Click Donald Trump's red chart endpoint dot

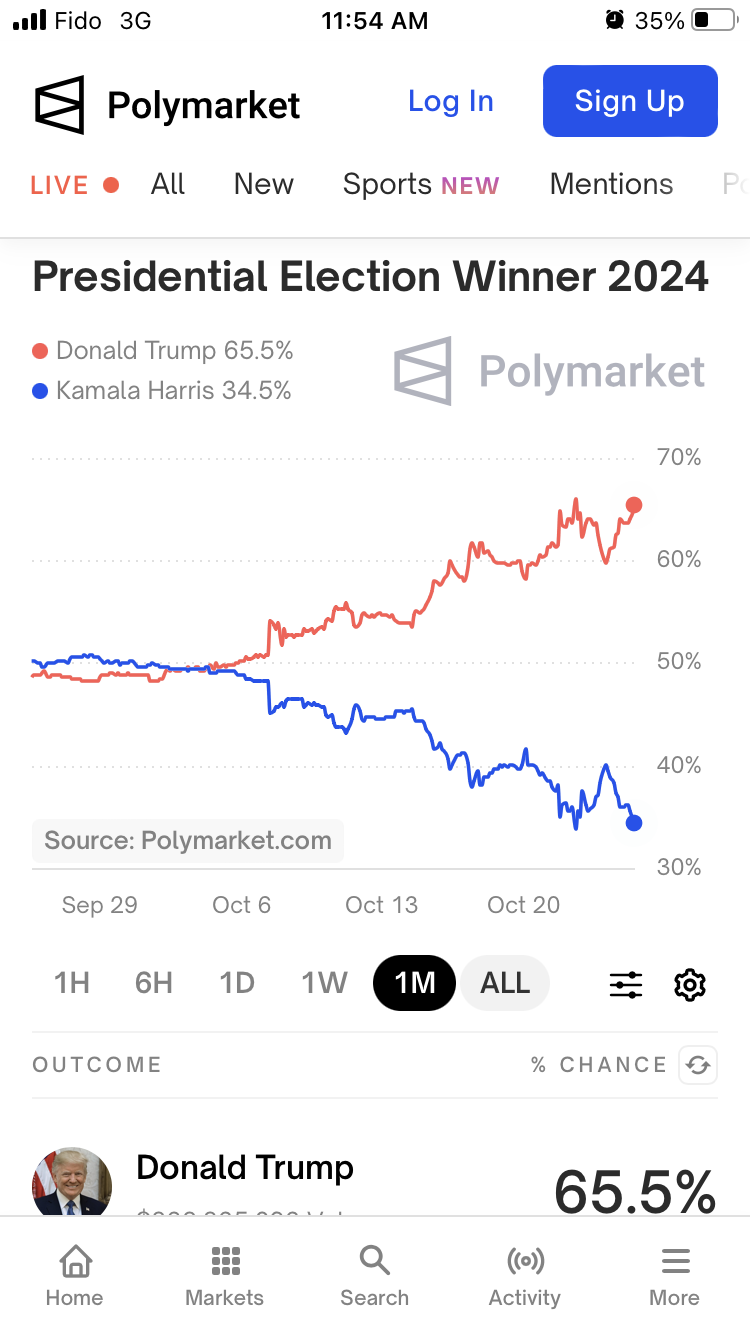pos(634,505)
